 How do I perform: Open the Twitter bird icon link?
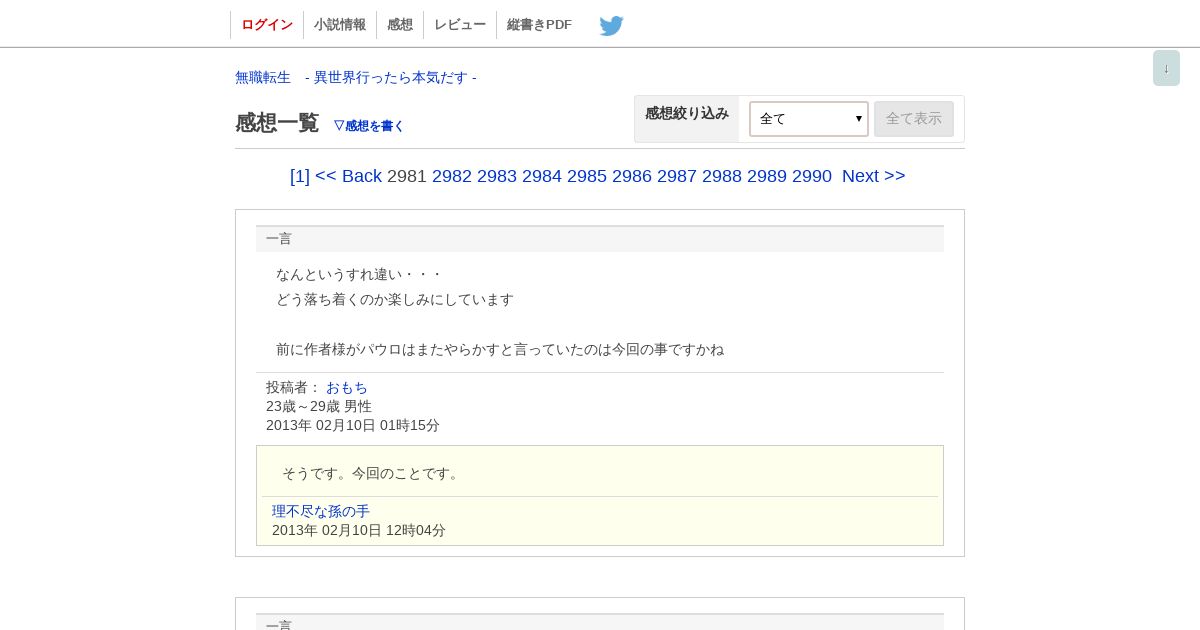click(611, 26)
